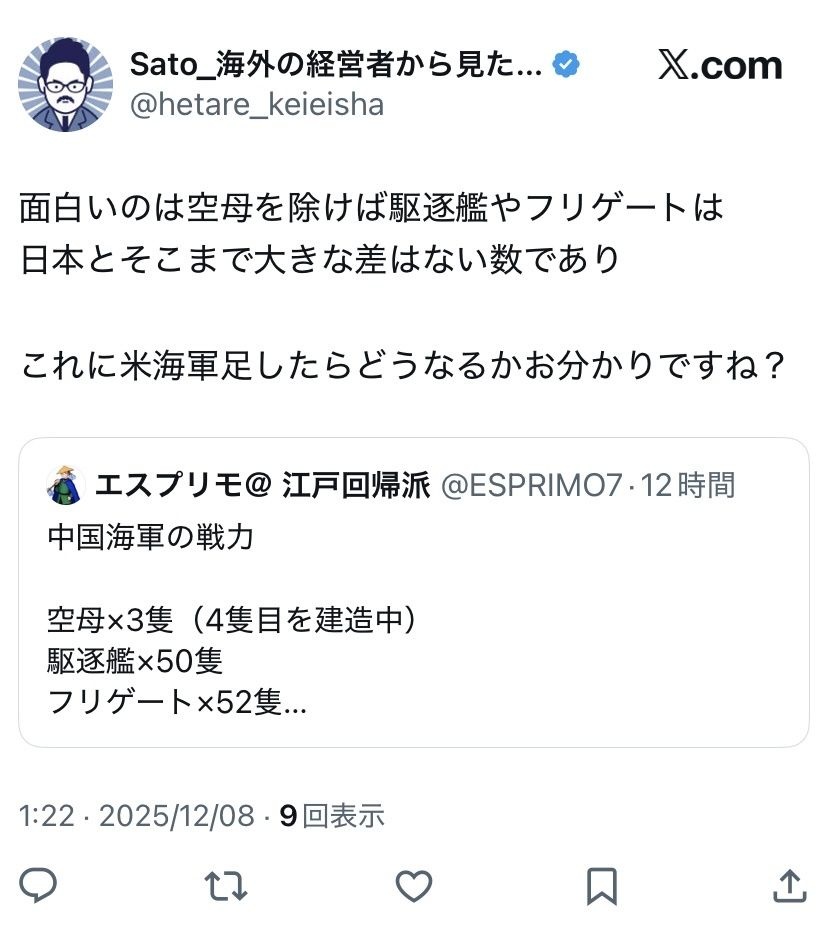828x945 pixels.
Task: Click the blue verified badge
Action: tap(566, 66)
